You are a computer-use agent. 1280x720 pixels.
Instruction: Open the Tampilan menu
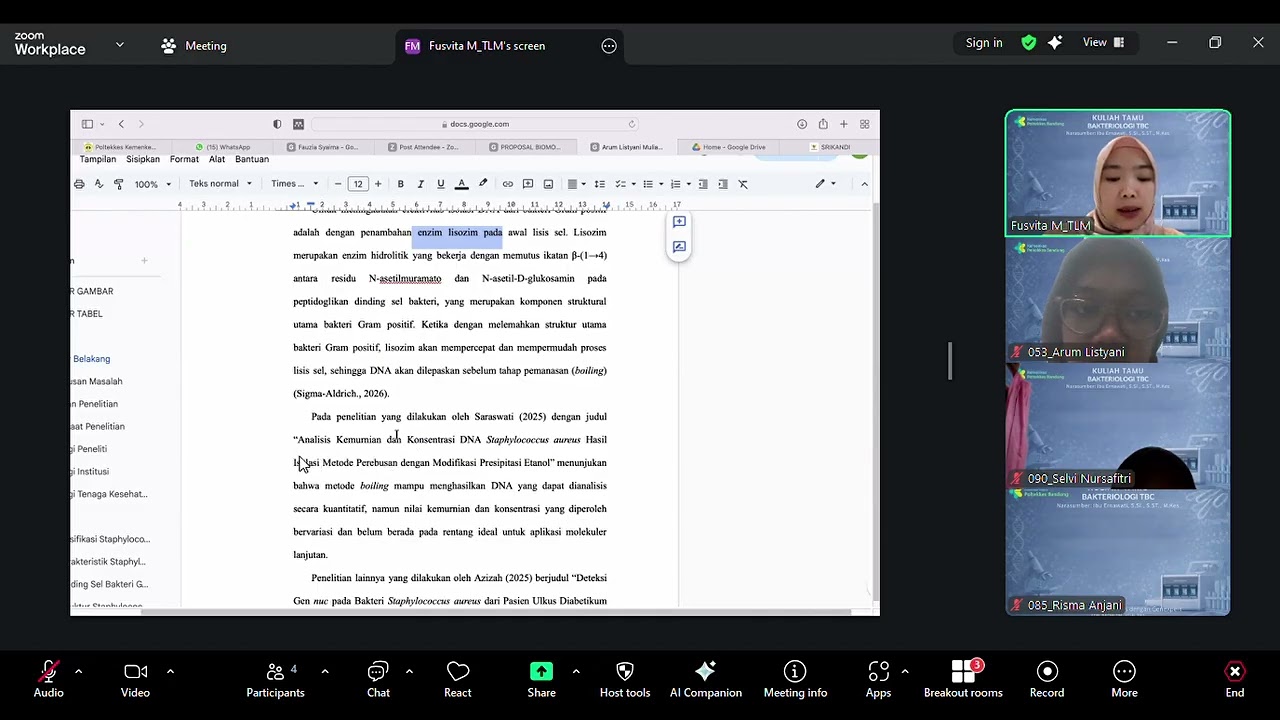pyautogui.click(x=98, y=159)
